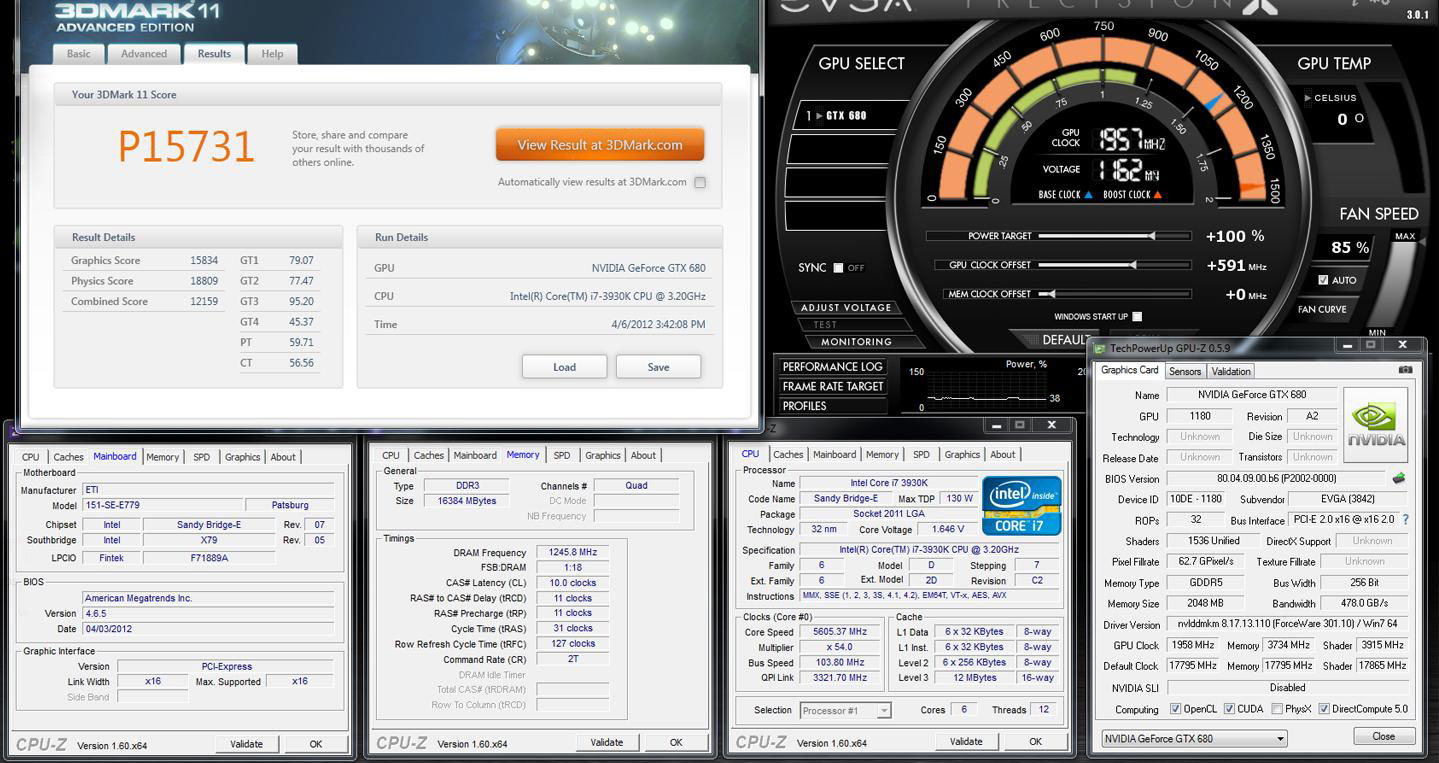Click the NVIDIA logo in GPU-Z
Image resolution: width=1439 pixels, height=763 pixels.
(1376, 425)
